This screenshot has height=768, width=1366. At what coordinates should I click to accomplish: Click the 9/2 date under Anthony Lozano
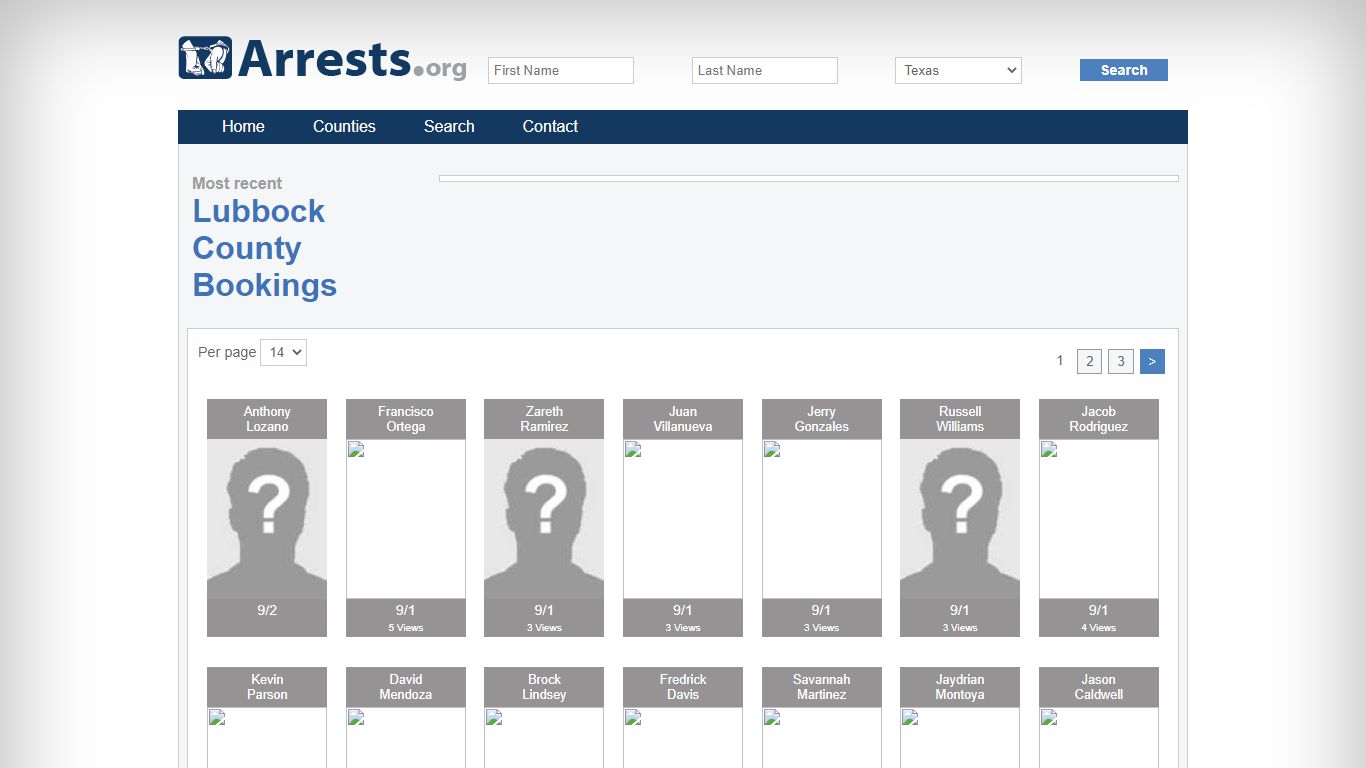(x=267, y=610)
